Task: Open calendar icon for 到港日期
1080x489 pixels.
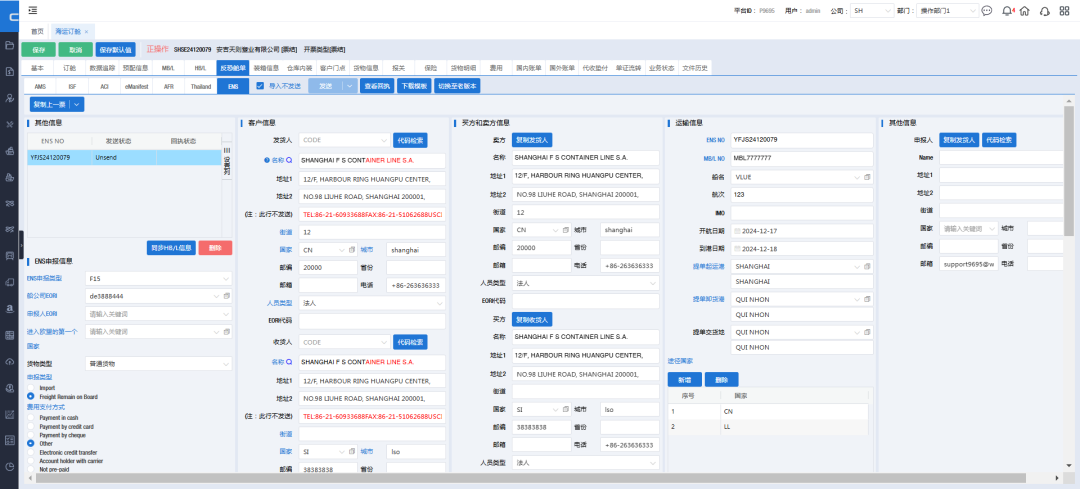Action: pyautogui.click(x=738, y=249)
